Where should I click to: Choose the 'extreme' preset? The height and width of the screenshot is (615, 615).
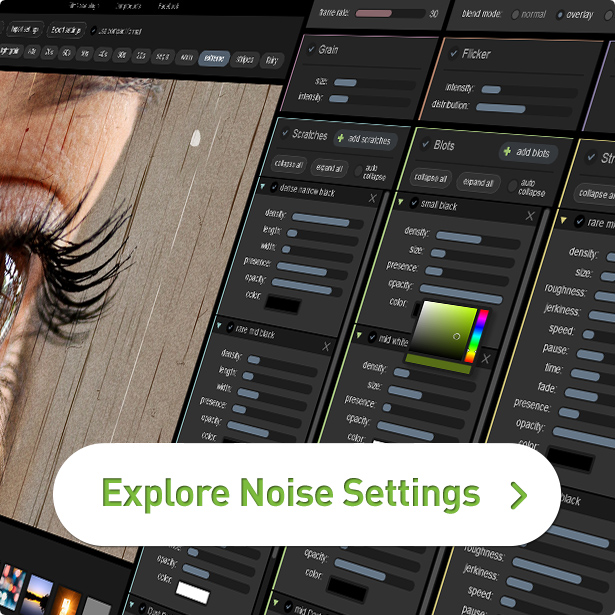click(x=214, y=58)
